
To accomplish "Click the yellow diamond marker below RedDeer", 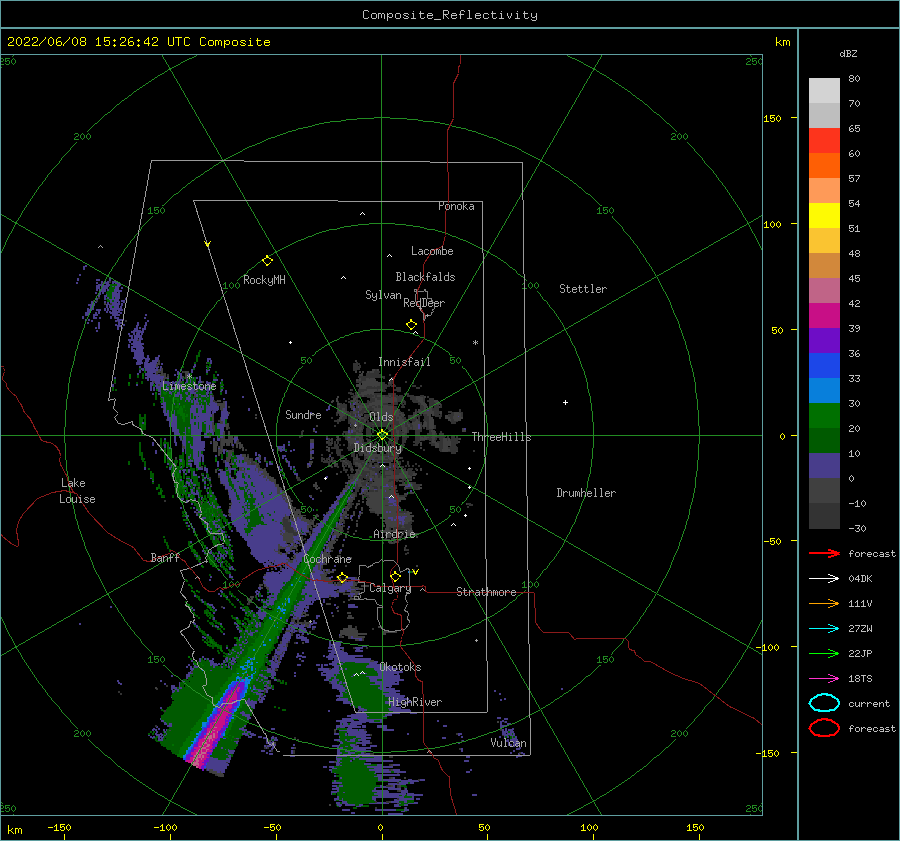I will click(x=411, y=325).
